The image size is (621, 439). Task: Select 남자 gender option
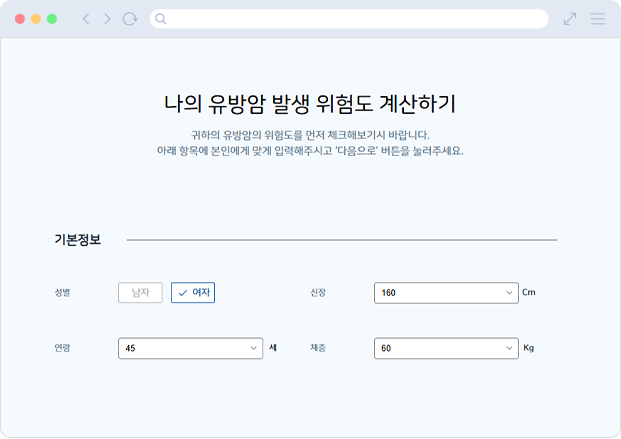140,293
